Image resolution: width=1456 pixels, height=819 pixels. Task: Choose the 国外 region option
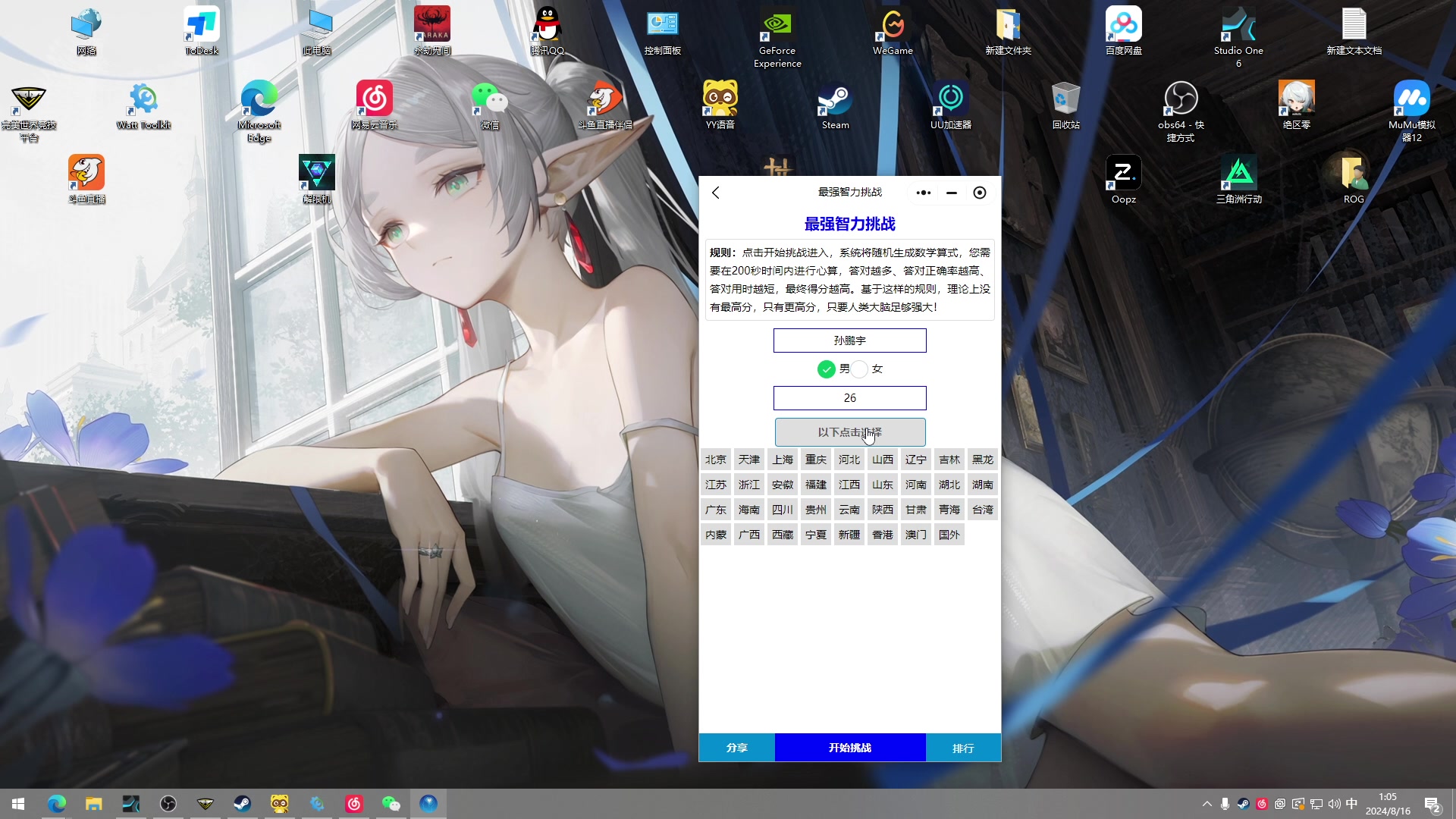click(x=949, y=535)
